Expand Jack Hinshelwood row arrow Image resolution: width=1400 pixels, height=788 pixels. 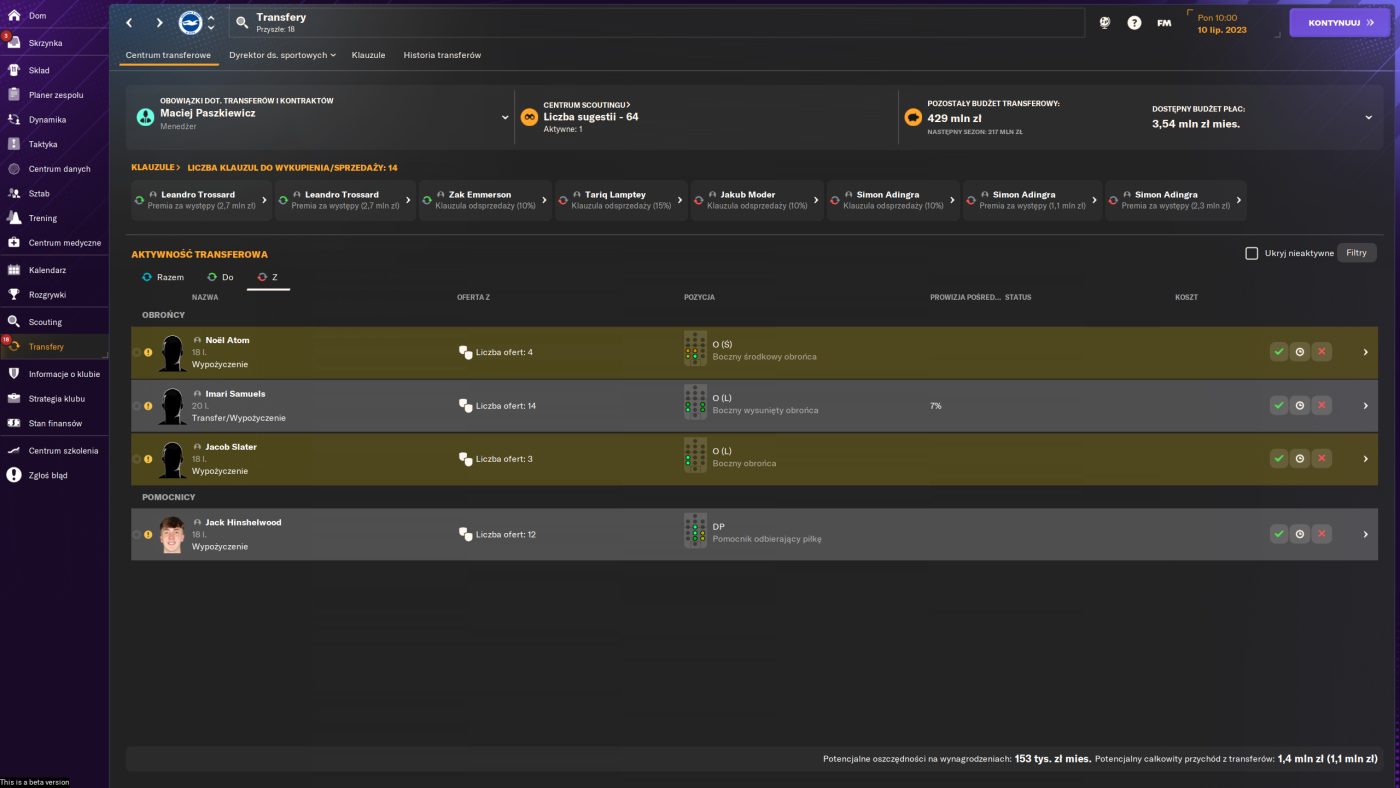[1365, 534]
